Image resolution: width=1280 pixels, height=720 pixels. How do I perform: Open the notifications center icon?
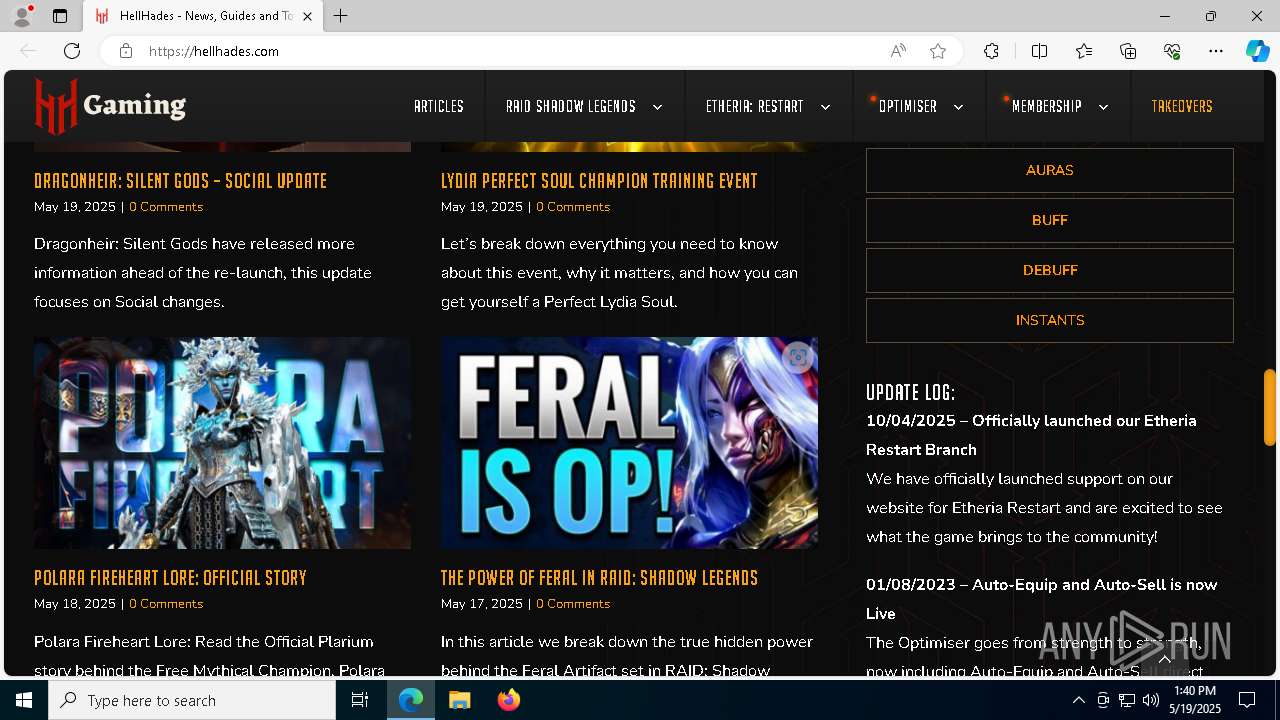[x=1247, y=700]
